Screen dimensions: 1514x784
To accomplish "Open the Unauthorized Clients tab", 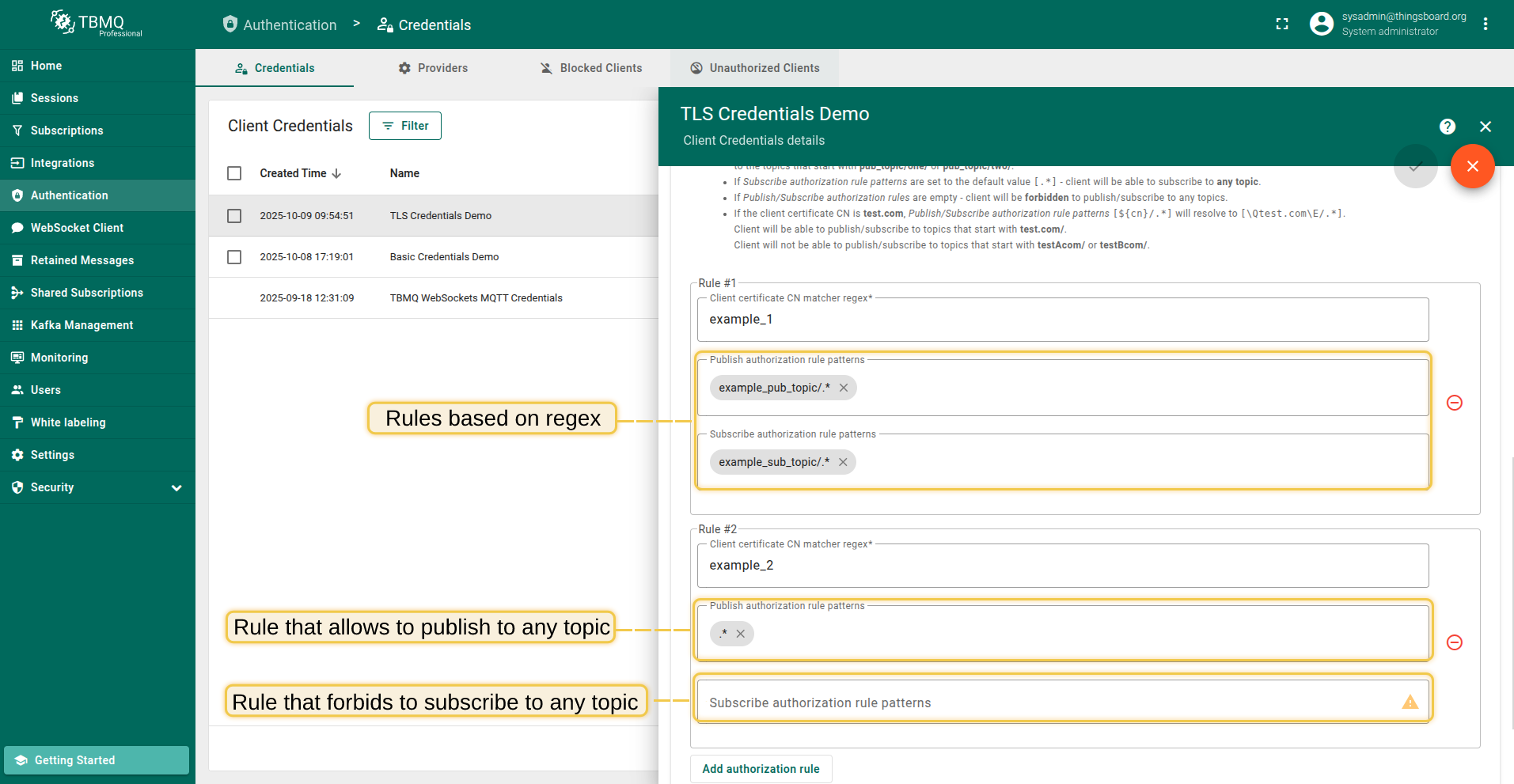I will click(754, 68).
